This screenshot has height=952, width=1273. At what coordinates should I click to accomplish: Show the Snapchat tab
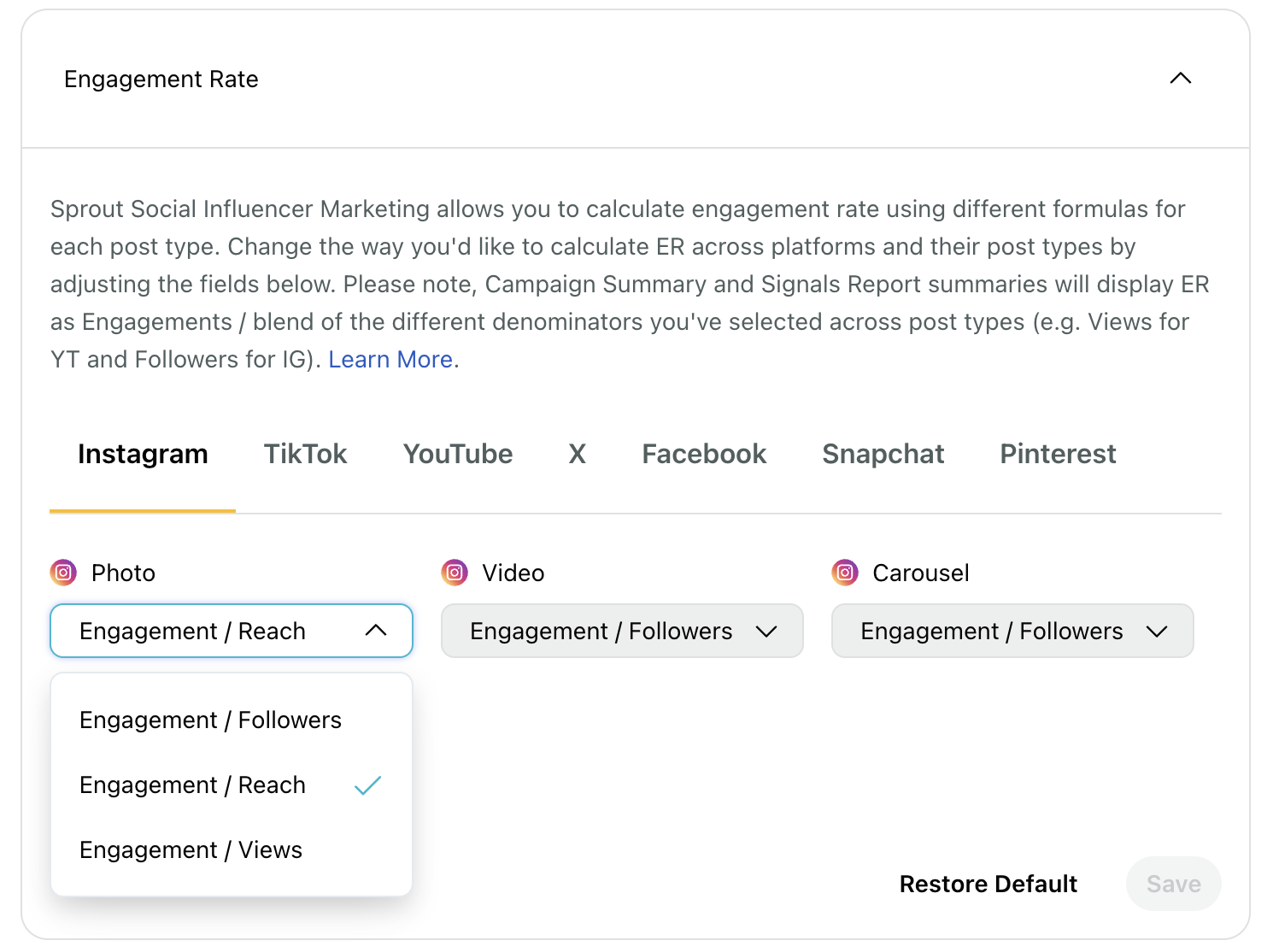(883, 454)
